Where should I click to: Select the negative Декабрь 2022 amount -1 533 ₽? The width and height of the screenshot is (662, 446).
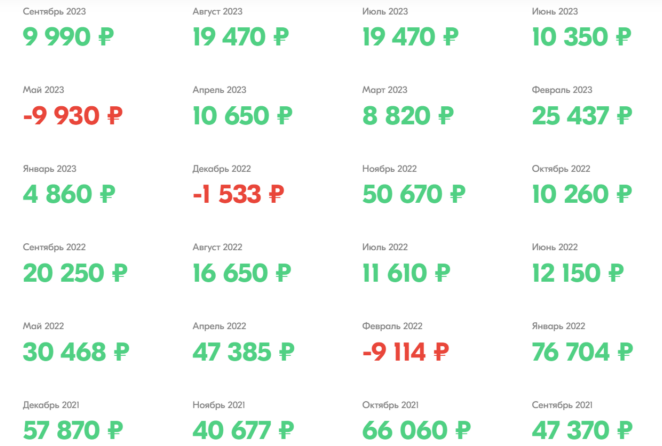pos(238,194)
